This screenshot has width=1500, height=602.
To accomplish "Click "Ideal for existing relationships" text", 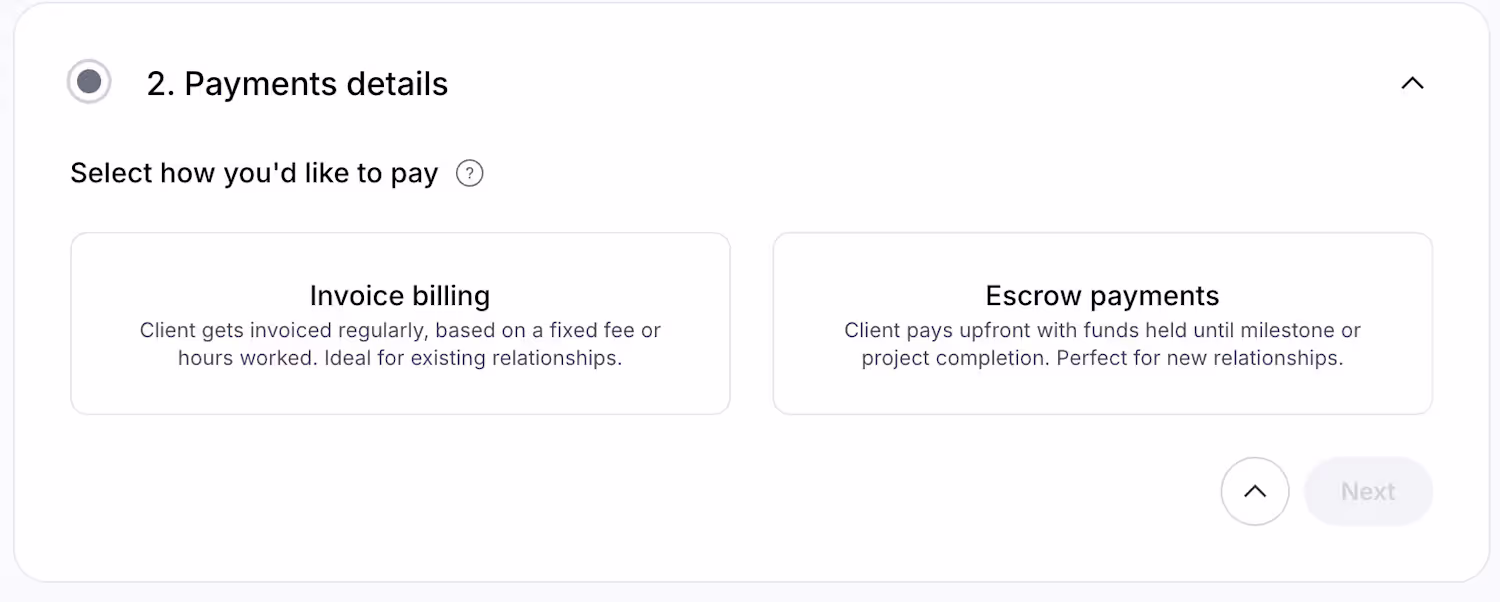I will point(473,358).
